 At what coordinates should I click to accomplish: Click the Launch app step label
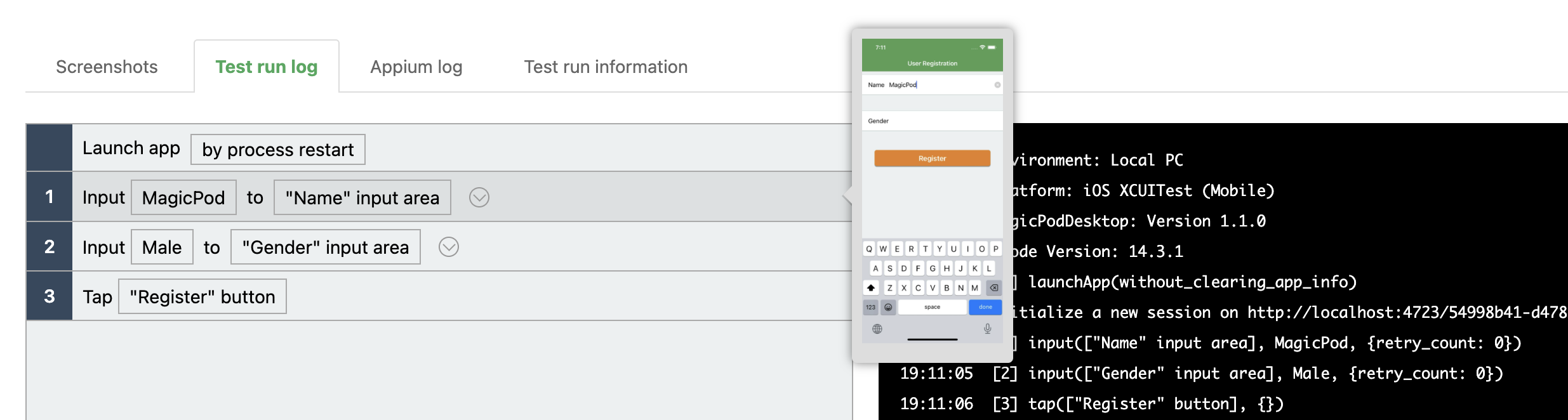pyautogui.click(x=131, y=148)
